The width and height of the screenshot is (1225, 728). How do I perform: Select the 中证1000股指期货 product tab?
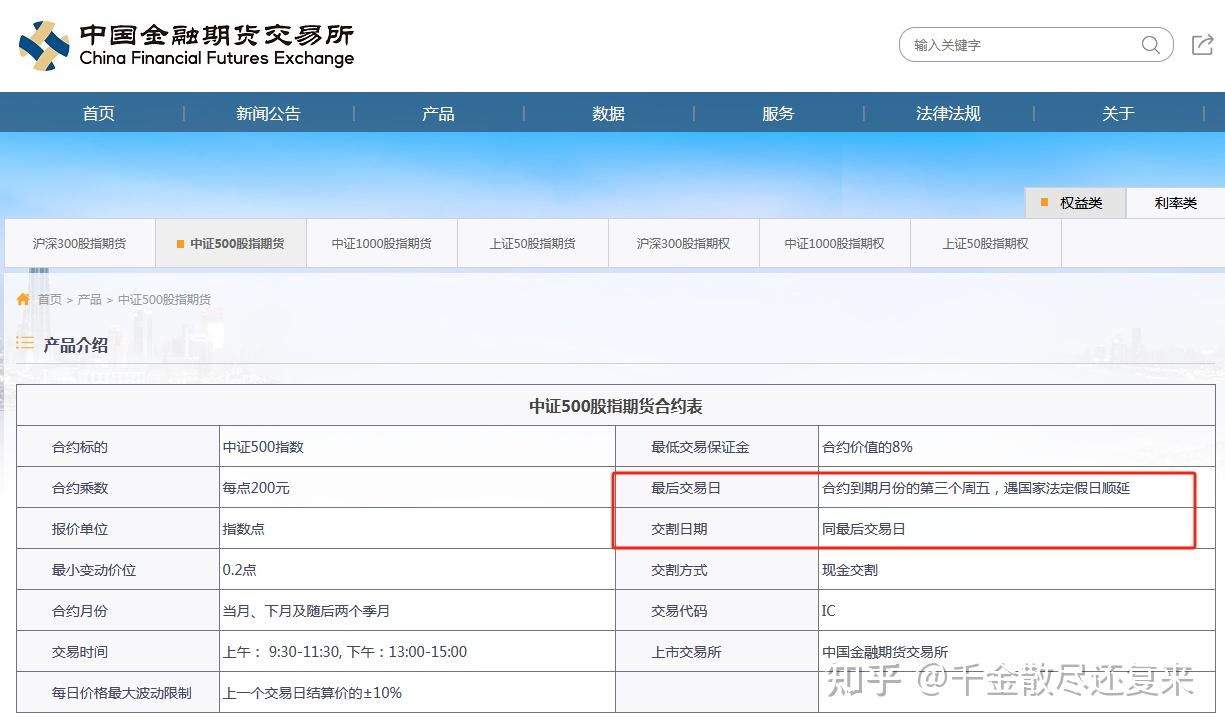tap(381, 242)
